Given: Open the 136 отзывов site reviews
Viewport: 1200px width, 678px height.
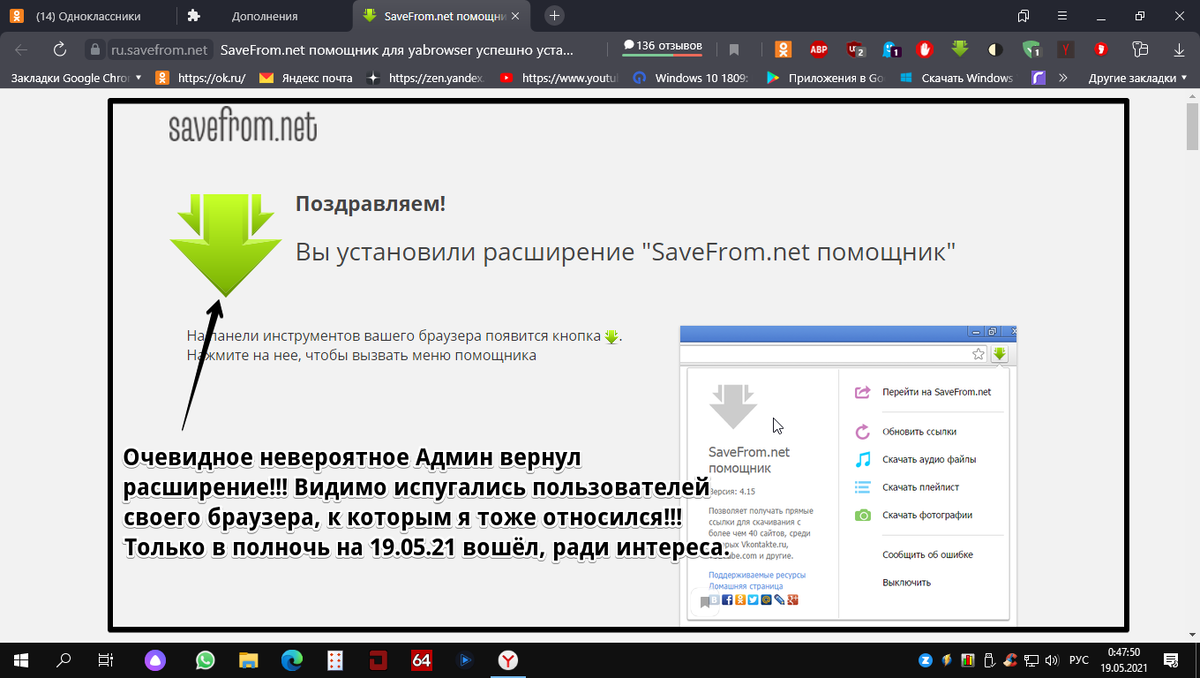Looking at the screenshot, I should coord(662,47).
